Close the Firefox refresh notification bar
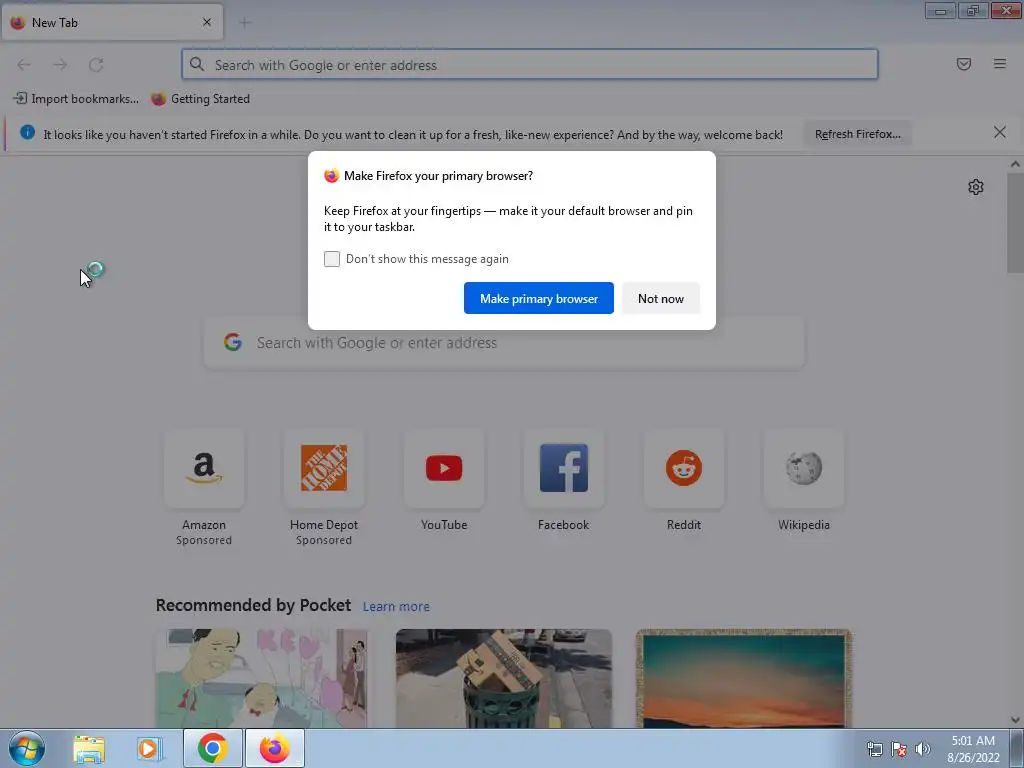This screenshot has height=768, width=1024. [x=1000, y=133]
